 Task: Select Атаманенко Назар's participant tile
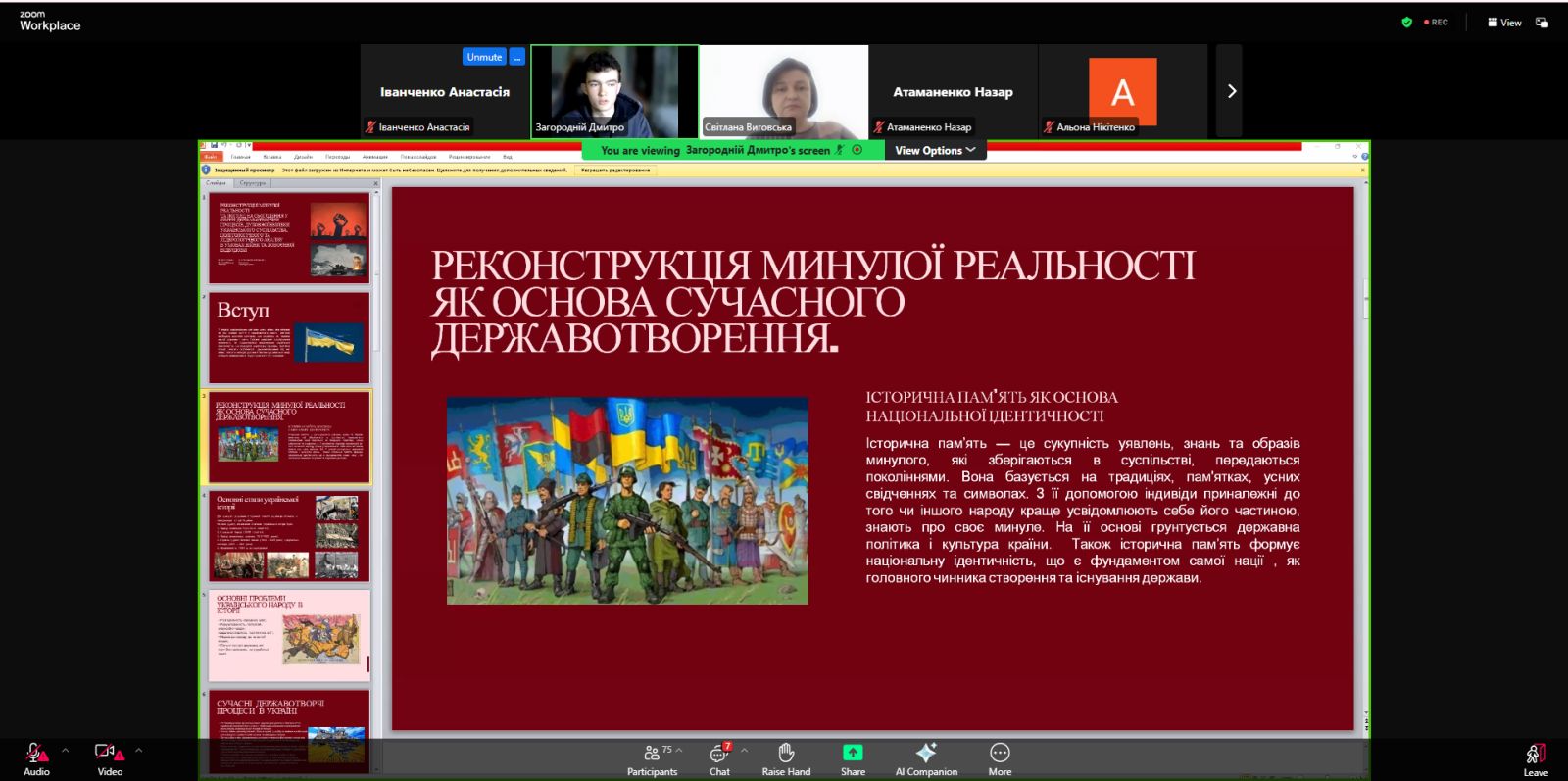953,91
